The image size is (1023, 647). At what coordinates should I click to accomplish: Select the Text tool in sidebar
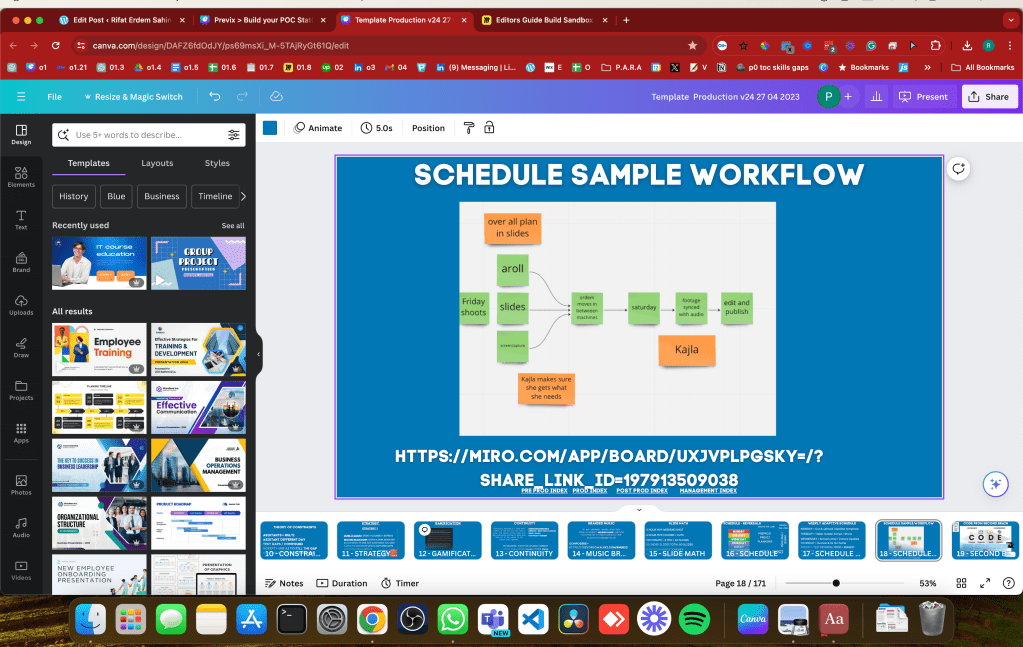pos(21,219)
